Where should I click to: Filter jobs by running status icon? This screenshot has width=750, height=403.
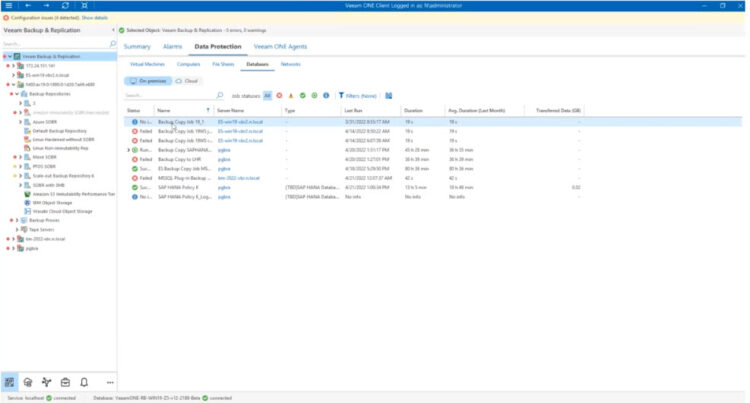pos(314,96)
